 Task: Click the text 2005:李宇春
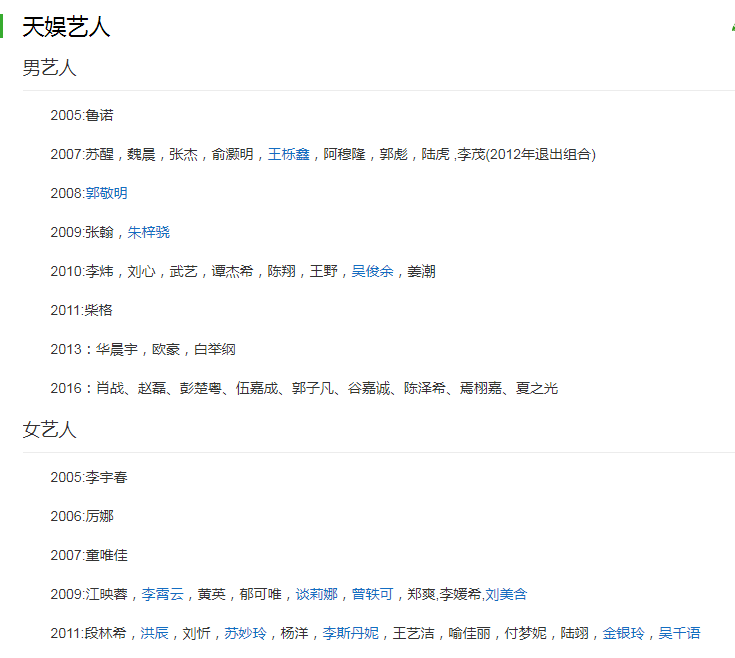pos(89,477)
